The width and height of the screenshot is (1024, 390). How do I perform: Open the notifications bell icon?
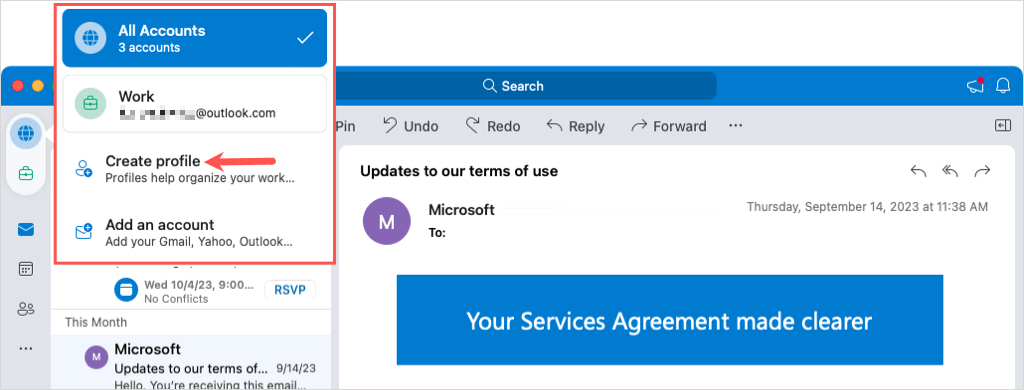pyautogui.click(x=1002, y=86)
